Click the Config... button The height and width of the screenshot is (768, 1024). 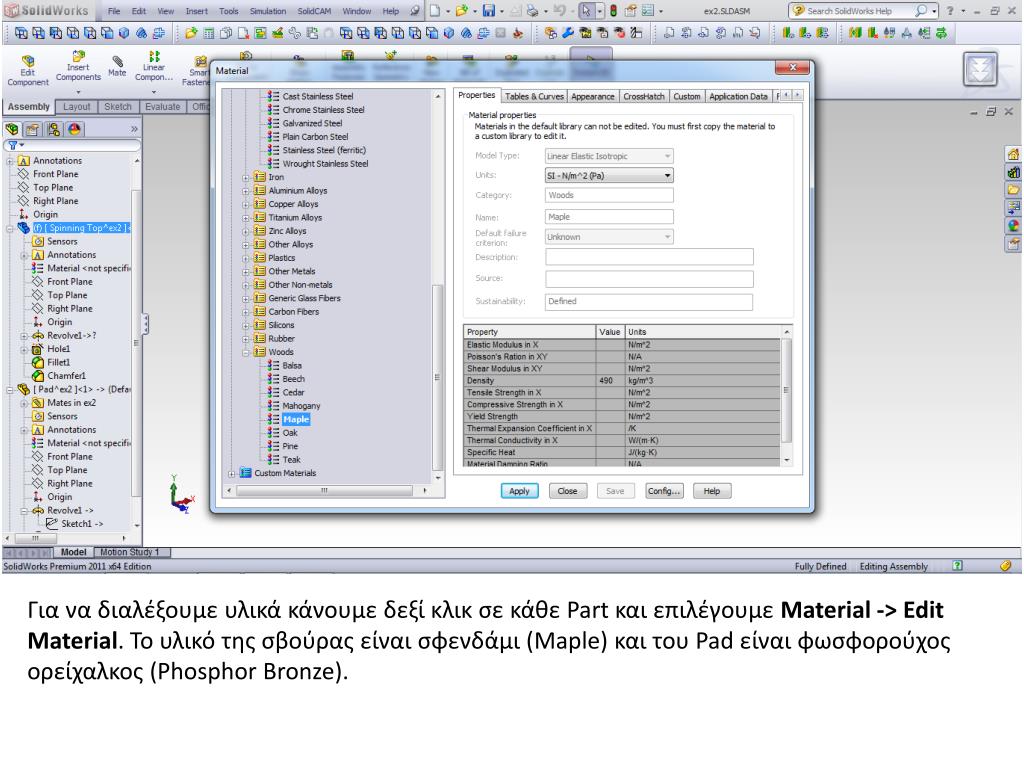[x=664, y=491]
